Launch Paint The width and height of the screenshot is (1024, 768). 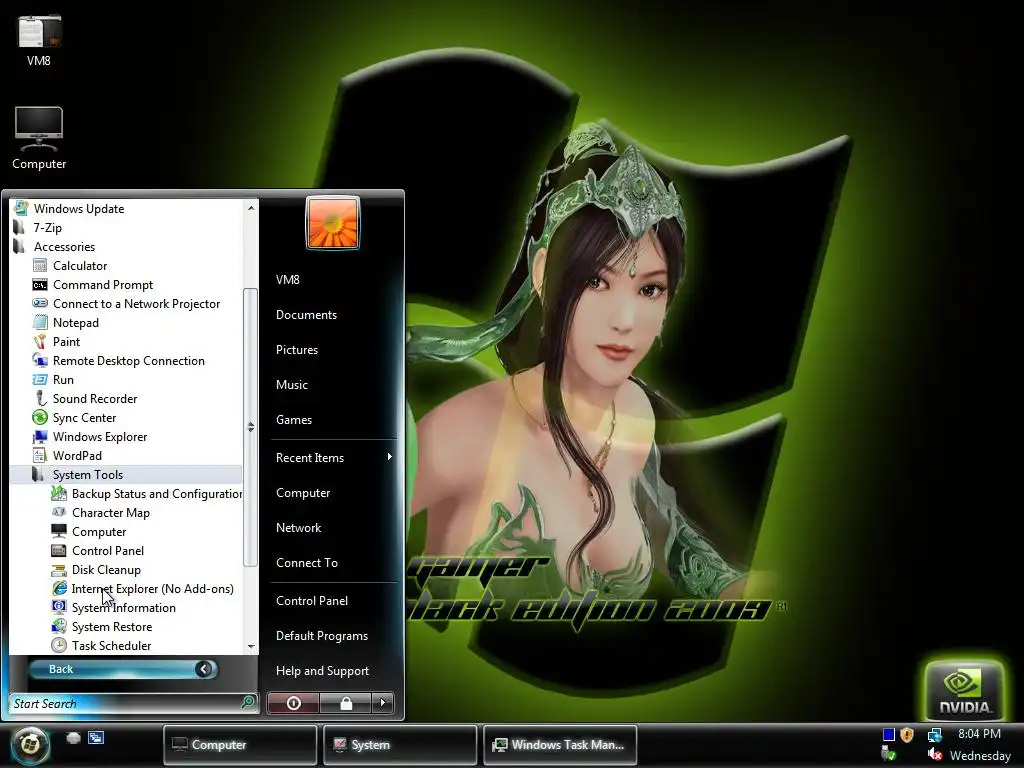tap(66, 342)
